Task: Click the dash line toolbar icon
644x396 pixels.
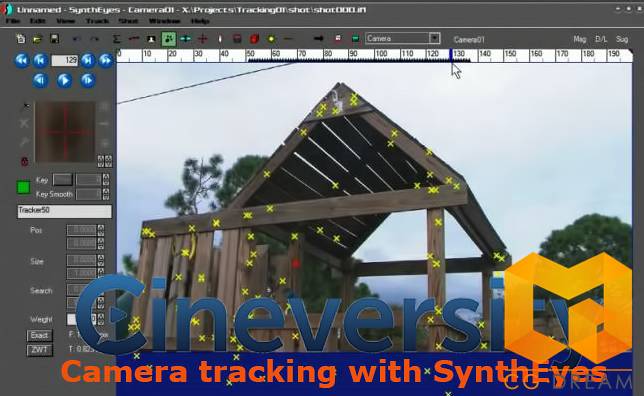Action: (289, 39)
